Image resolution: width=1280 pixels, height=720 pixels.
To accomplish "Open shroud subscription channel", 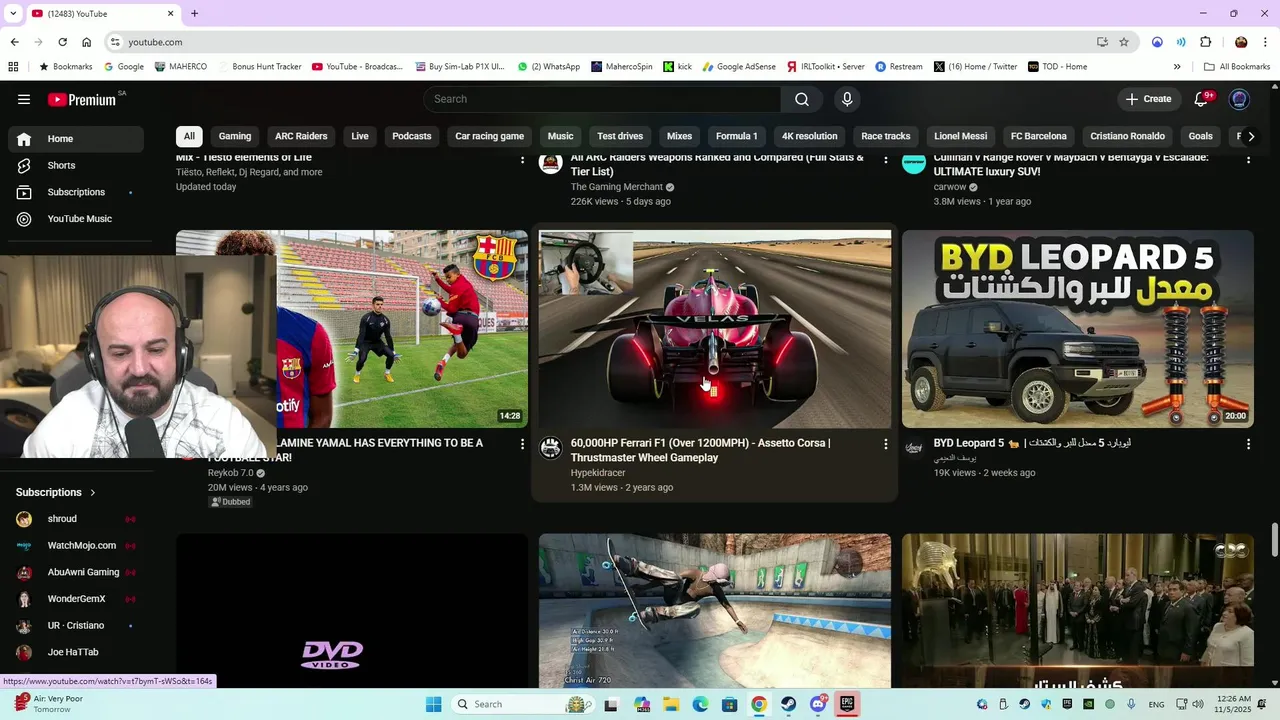I will (x=62, y=519).
